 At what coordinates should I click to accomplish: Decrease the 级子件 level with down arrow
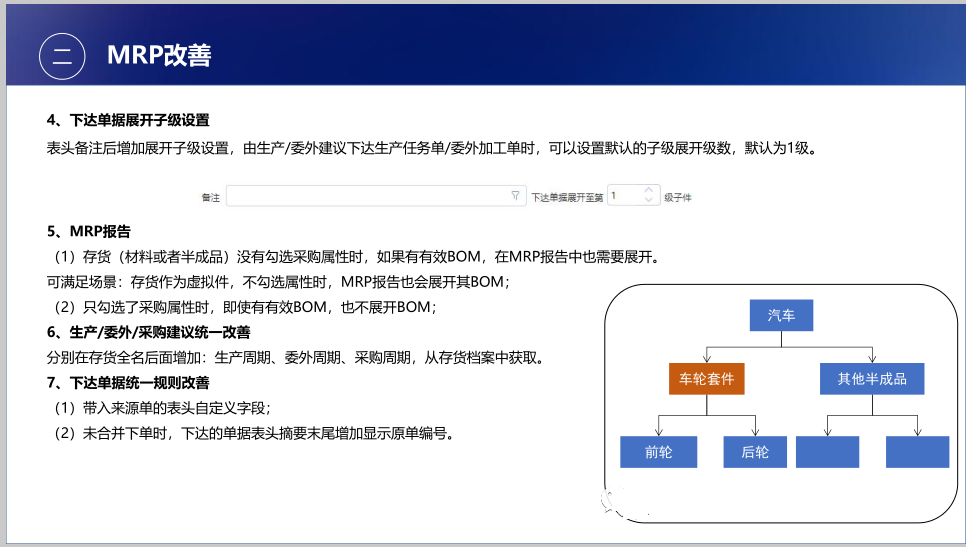(649, 201)
